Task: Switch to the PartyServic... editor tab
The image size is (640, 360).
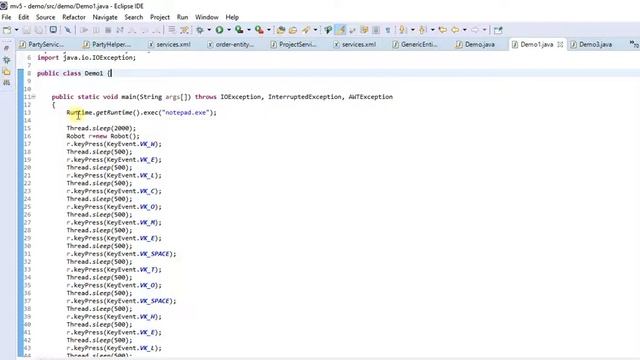Action: [41, 44]
